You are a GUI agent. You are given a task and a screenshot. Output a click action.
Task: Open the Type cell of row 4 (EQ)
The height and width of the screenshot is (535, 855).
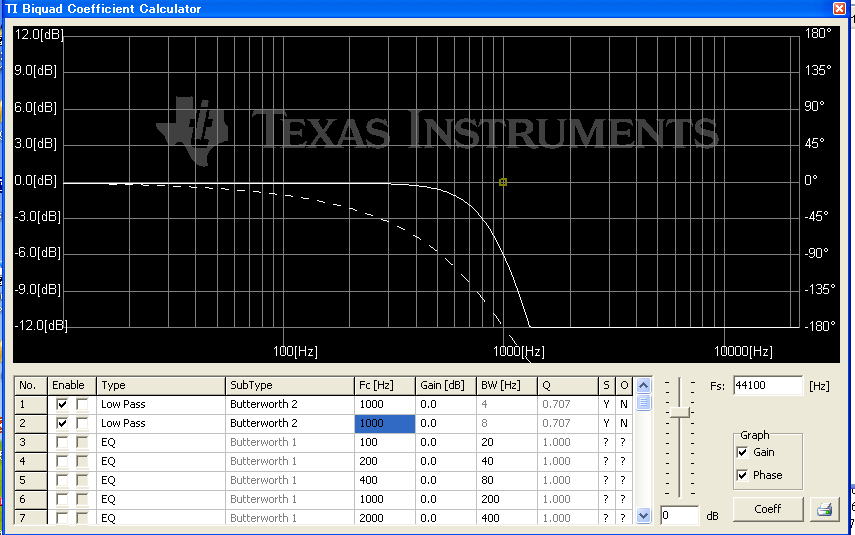161,461
